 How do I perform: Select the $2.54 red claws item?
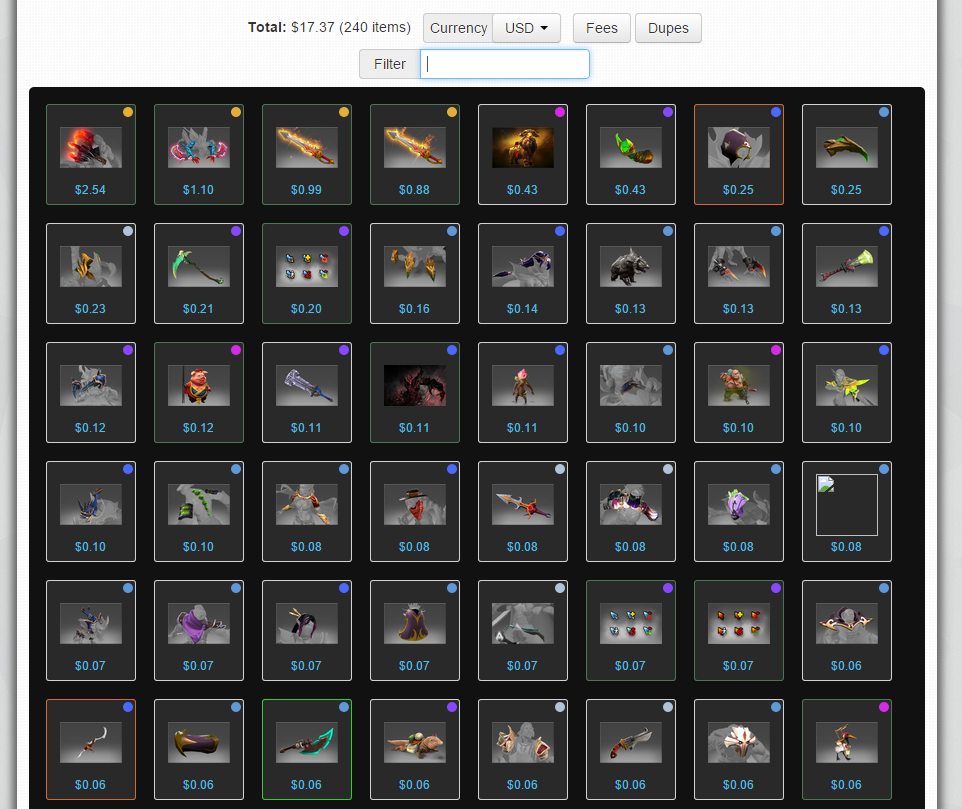pyautogui.click(x=91, y=155)
